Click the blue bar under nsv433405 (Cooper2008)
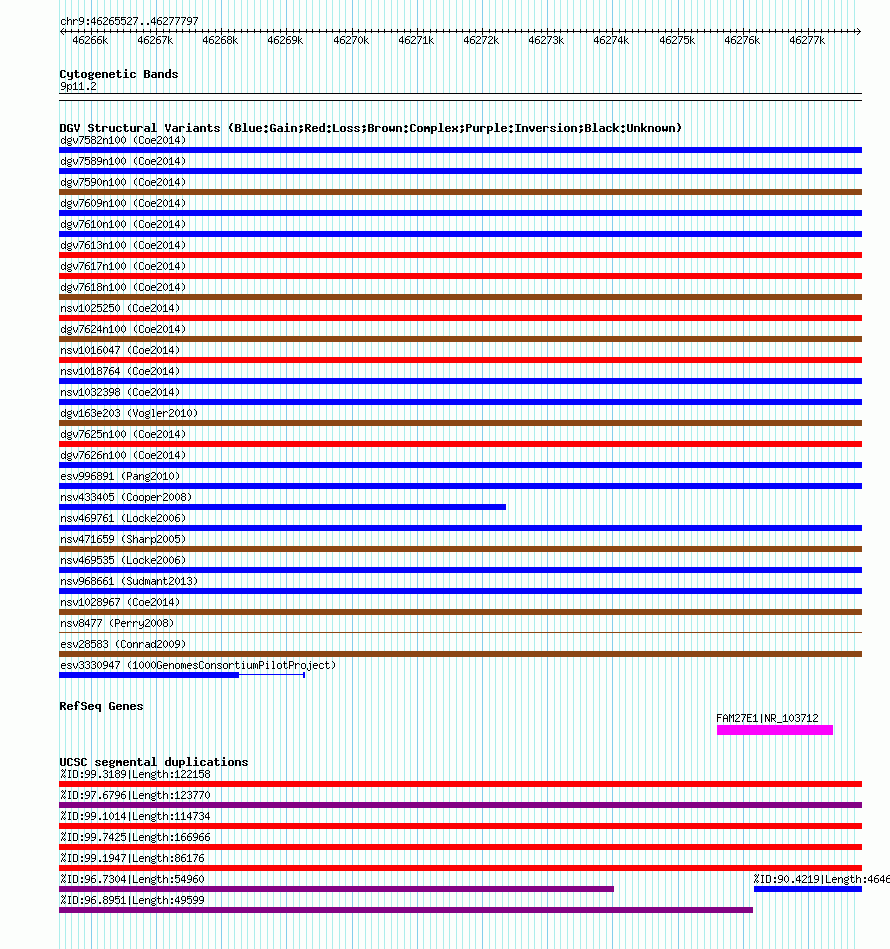Screen dimensions: 890x949 tap(283, 507)
